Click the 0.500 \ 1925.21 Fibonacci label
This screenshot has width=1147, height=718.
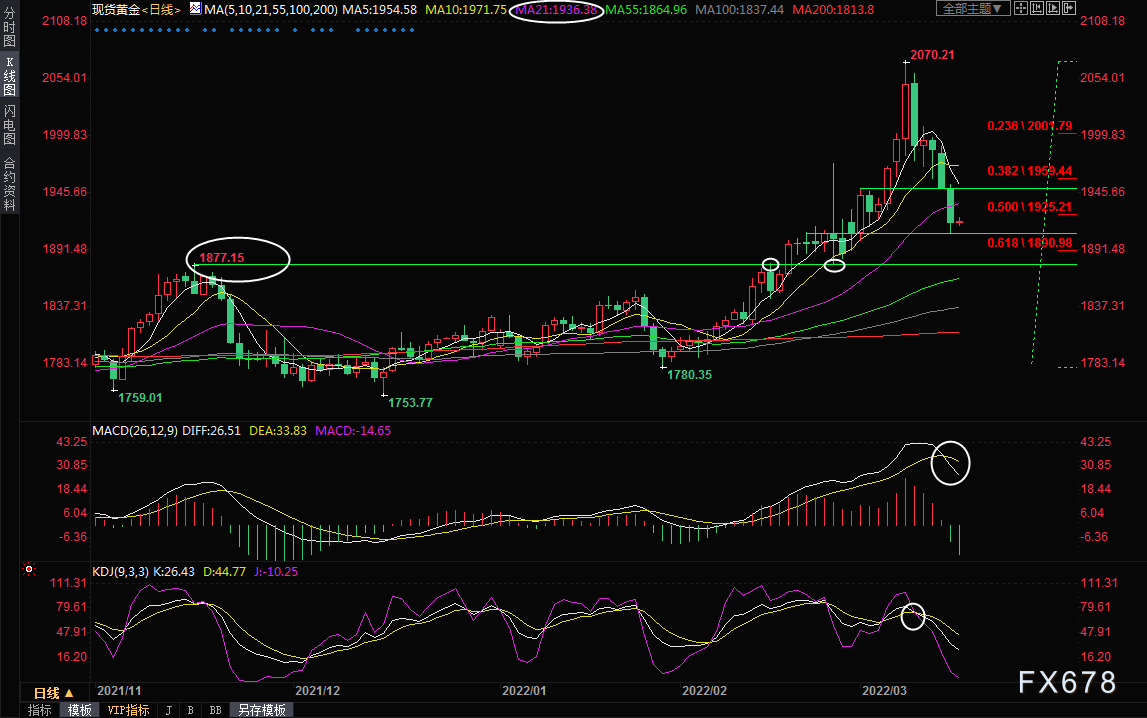coord(1030,207)
